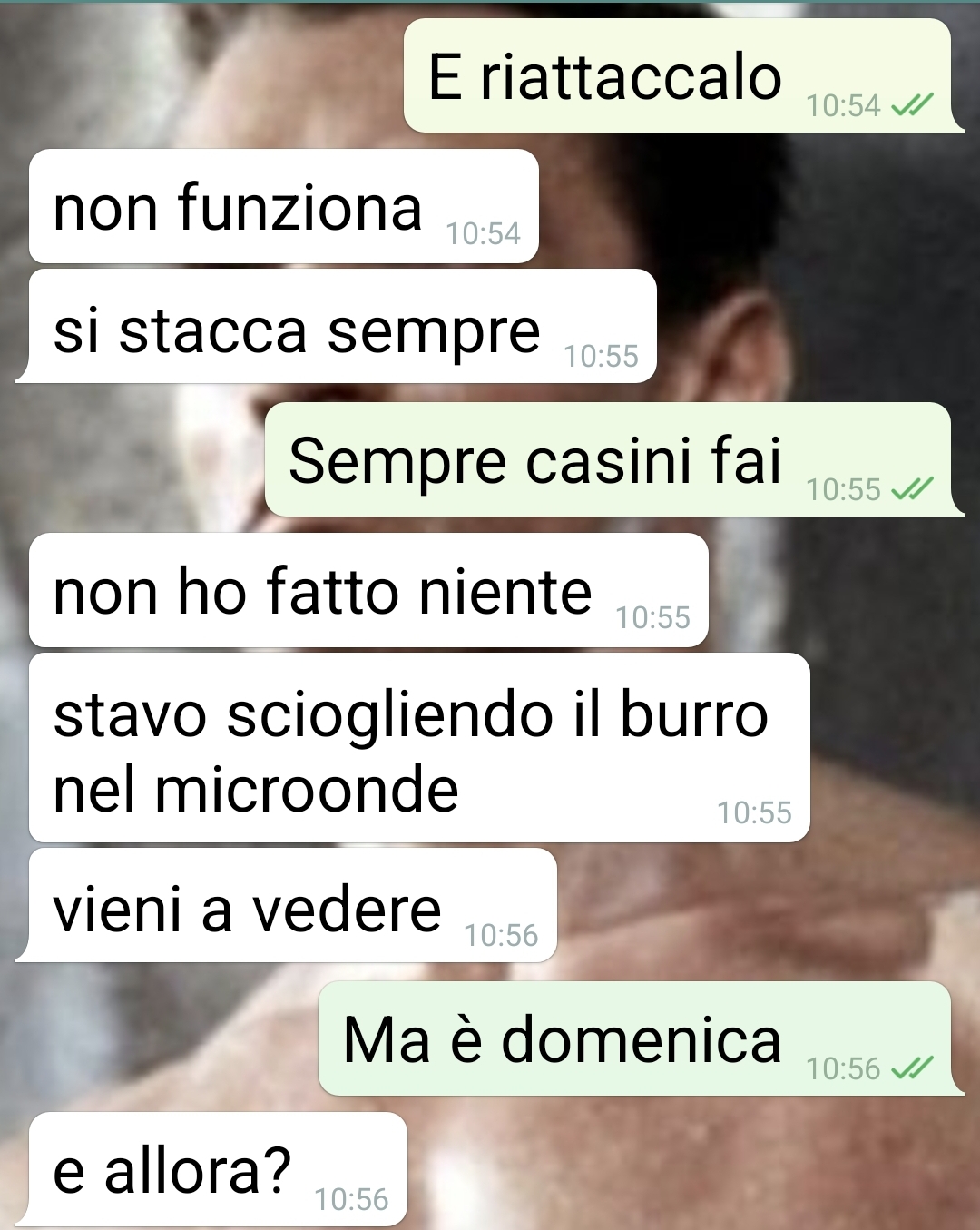Tap the double-check ticks on 'E riattaccalo'
Image resolution: width=980 pixels, height=1230 pixels.
coord(912,106)
